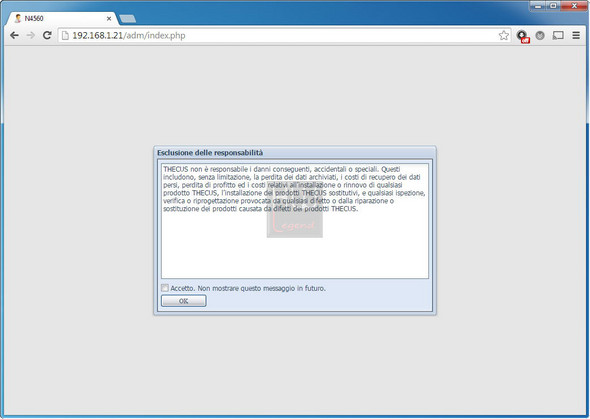Click the browser Back arrow

click(x=14, y=35)
